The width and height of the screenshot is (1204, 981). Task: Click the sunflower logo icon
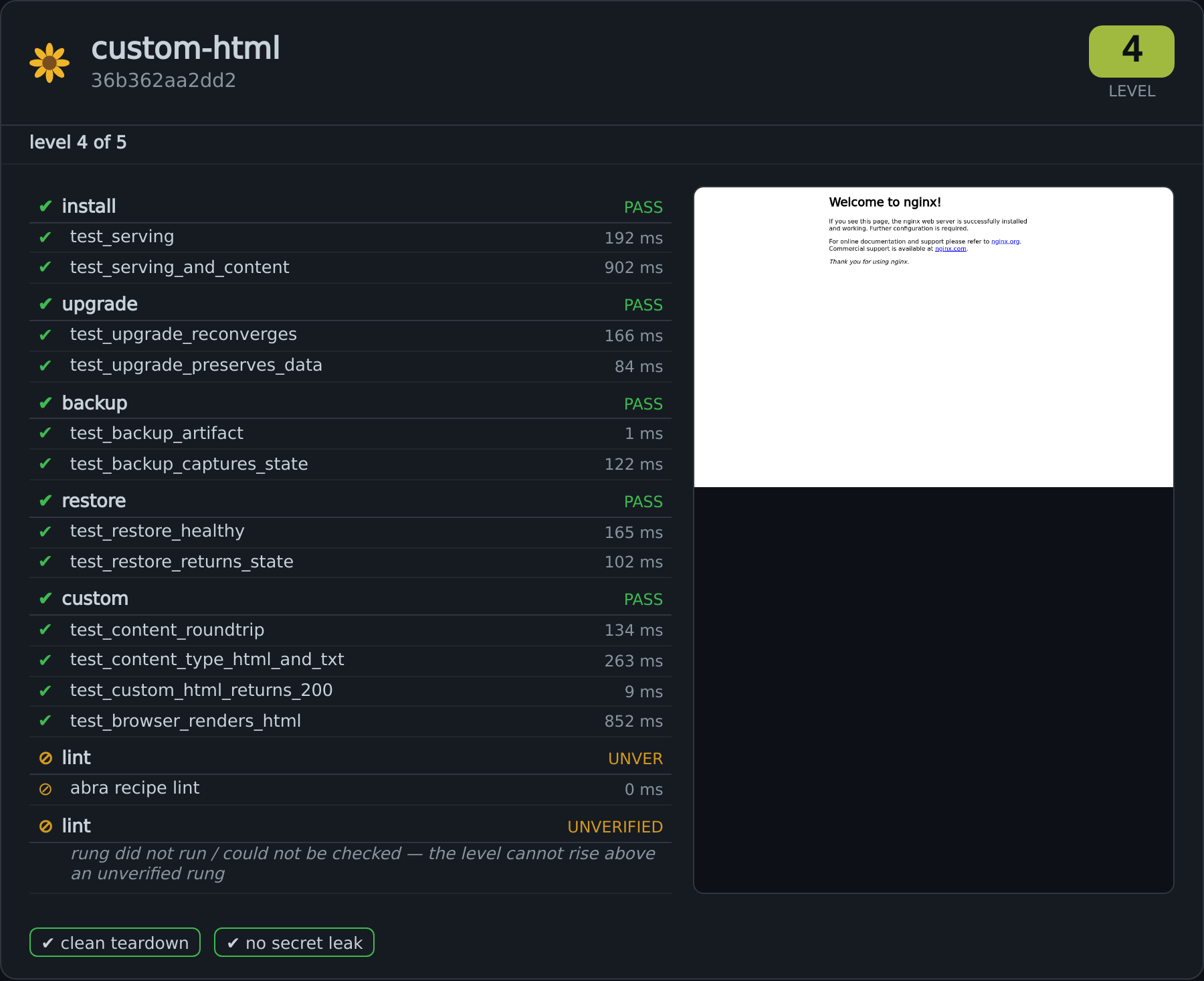[49, 63]
